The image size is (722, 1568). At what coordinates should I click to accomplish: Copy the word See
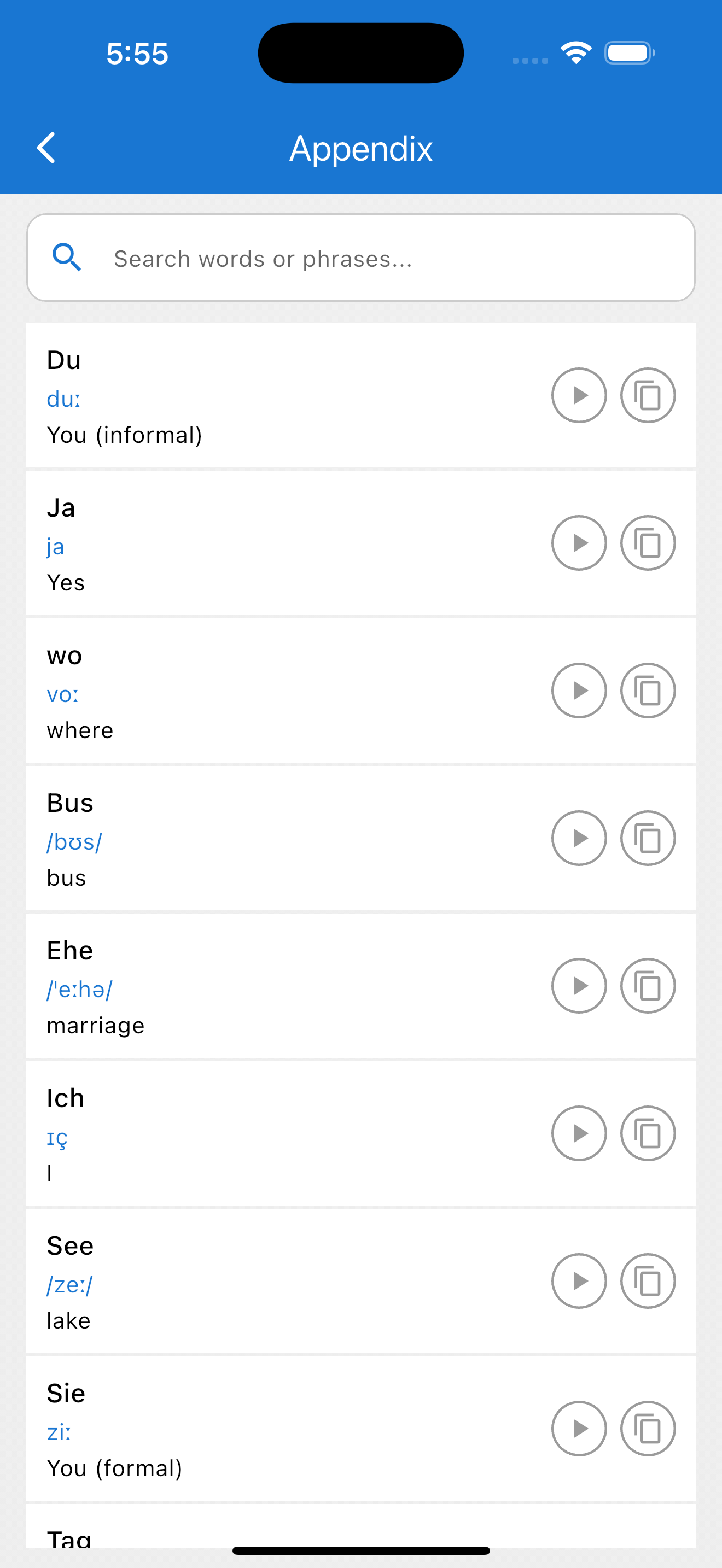pyautogui.click(x=648, y=1280)
